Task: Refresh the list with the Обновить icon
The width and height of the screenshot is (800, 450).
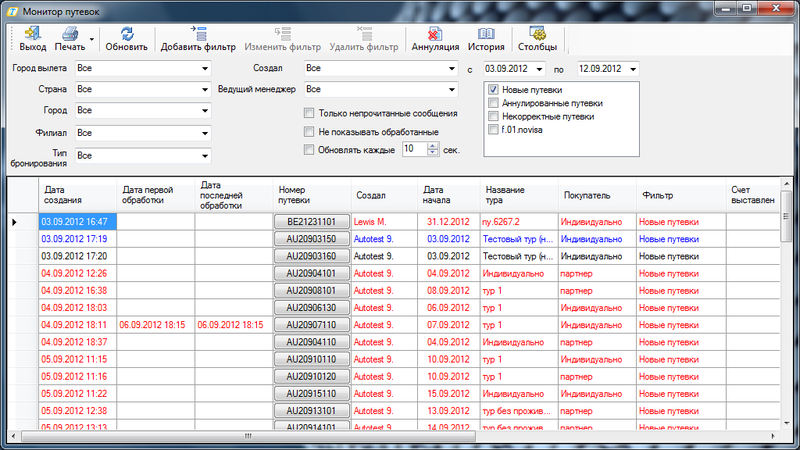Action: click(126, 34)
